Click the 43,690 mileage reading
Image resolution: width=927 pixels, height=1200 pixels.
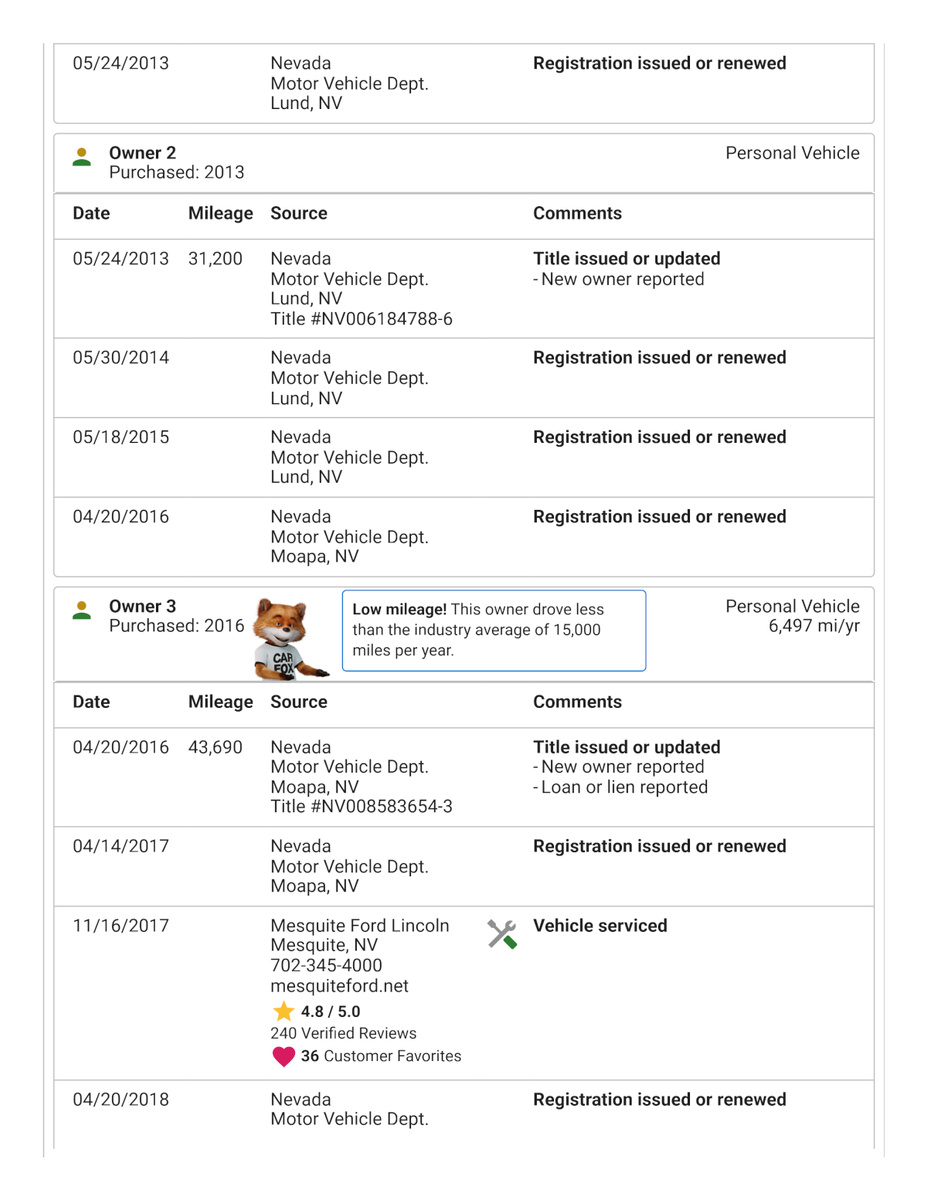(x=214, y=747)
